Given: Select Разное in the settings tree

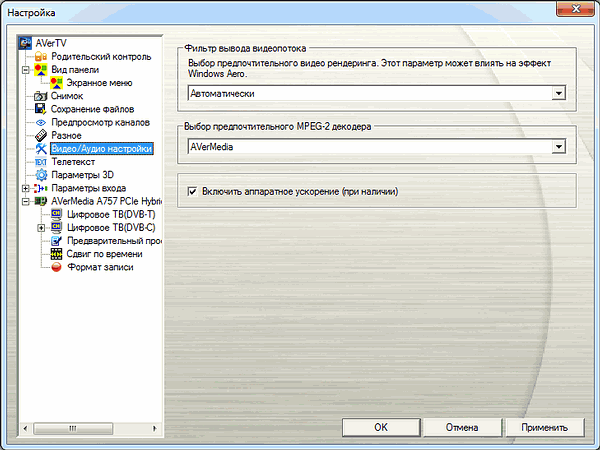Looking at the screenshot, I should point(66,135).
